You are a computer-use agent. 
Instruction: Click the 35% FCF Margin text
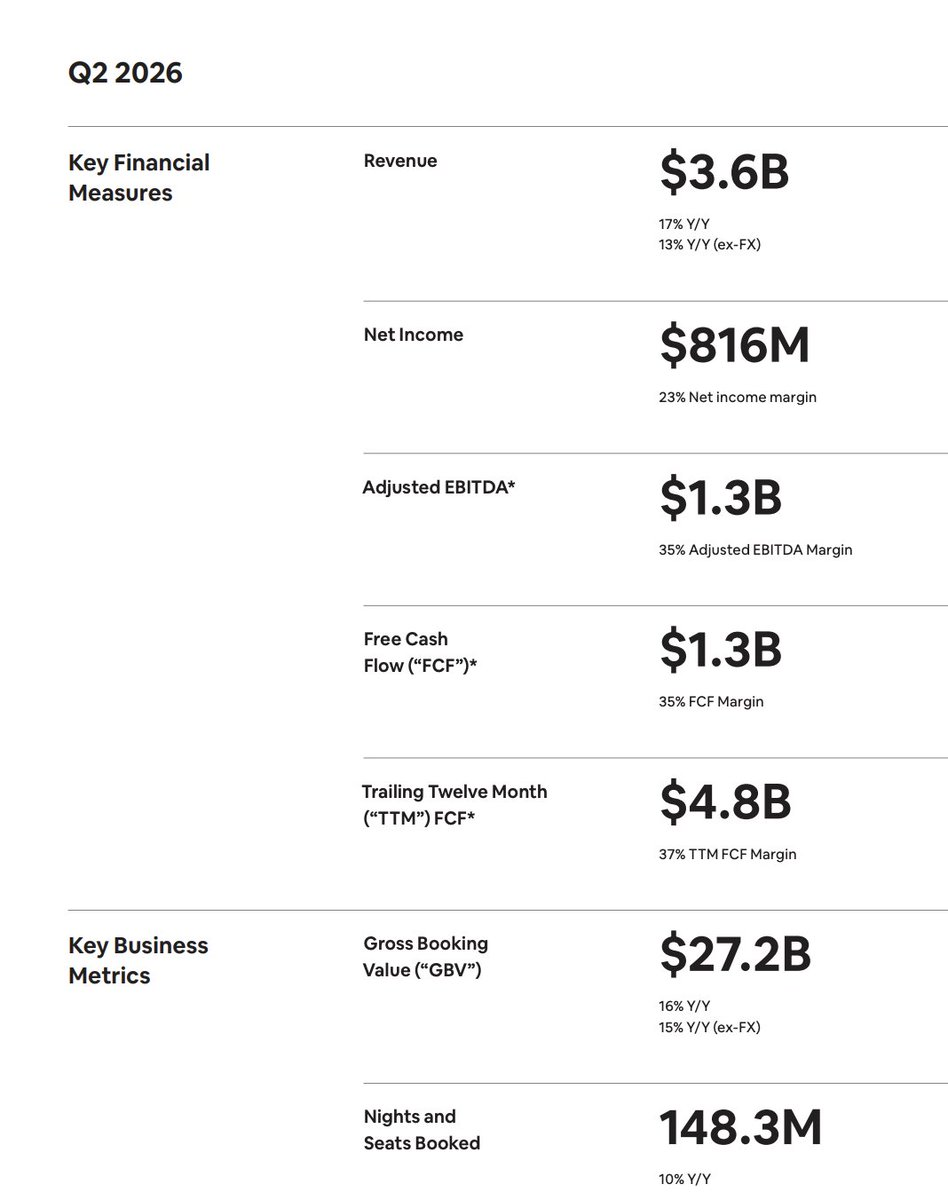coord(710,702)
